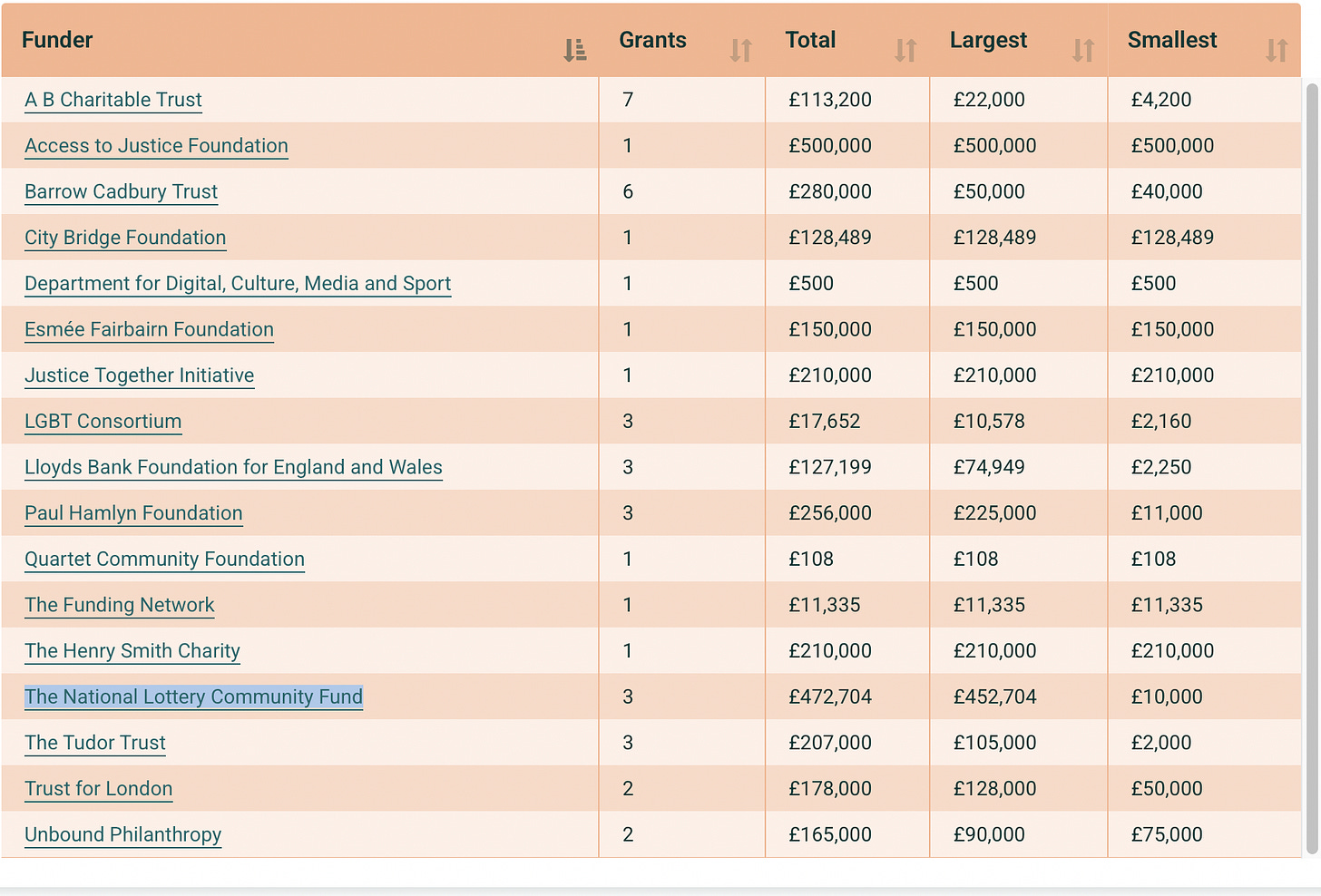Open A B Charitable Trust link
The image size is (1321, 896).
pos(113,100)
